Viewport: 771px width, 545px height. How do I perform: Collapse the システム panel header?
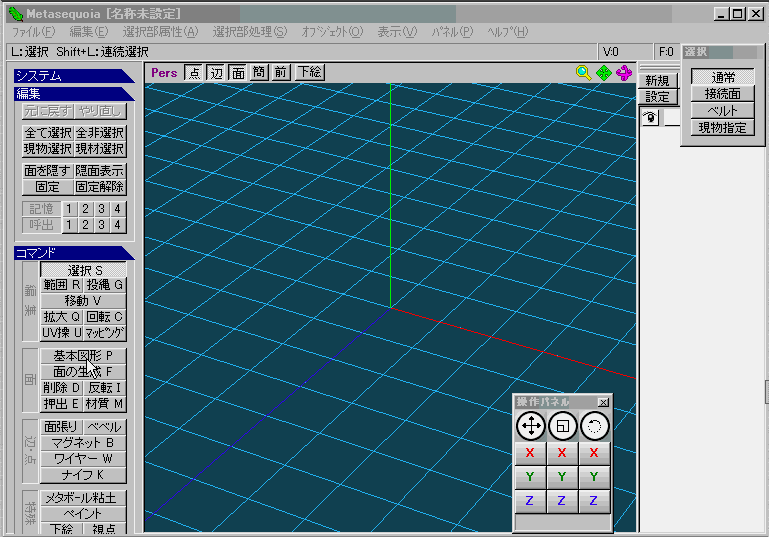click(74, 76)
